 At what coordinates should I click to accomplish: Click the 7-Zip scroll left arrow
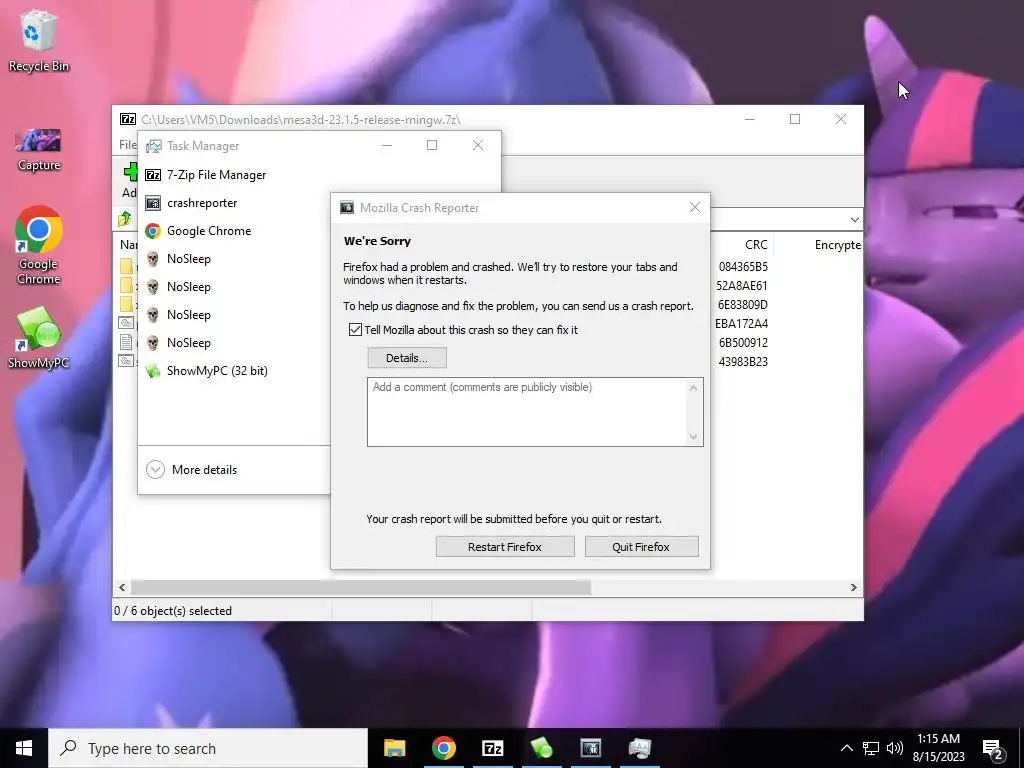click(x=122, y=587)
